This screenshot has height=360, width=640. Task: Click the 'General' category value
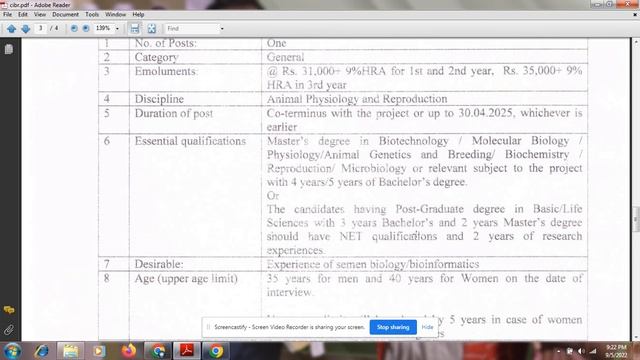(285, 57)
